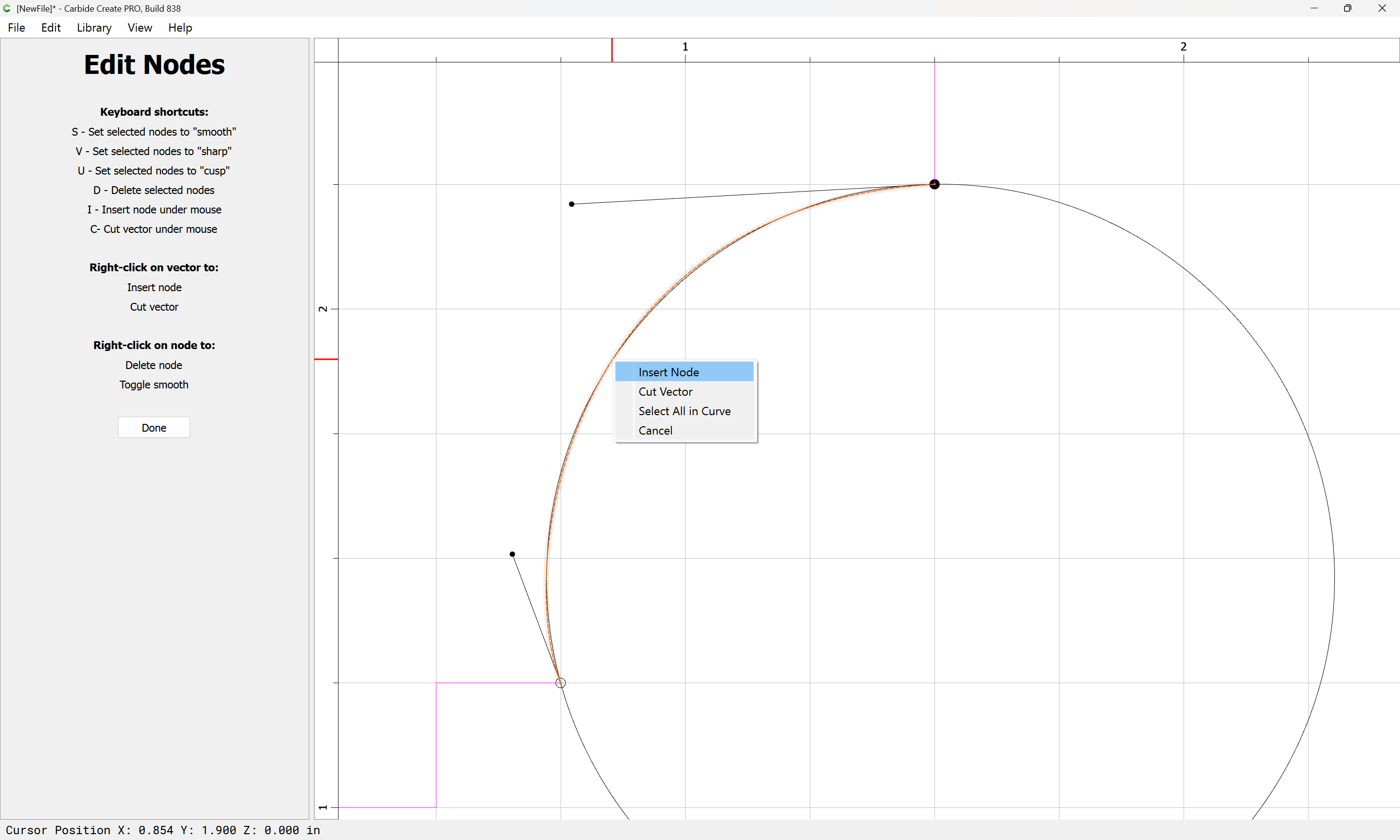Click the Carbide Create app icon in title bar

(7, 8)
